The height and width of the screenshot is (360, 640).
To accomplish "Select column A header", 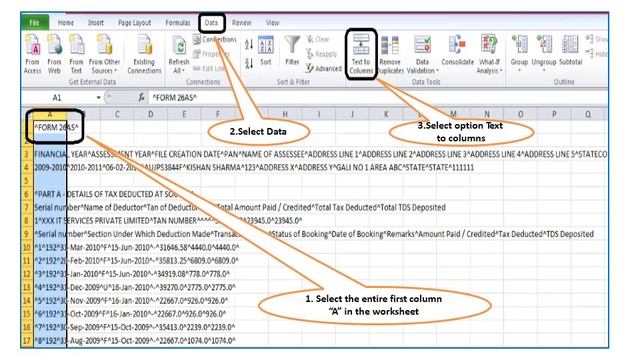I will (x=50, y=114).
